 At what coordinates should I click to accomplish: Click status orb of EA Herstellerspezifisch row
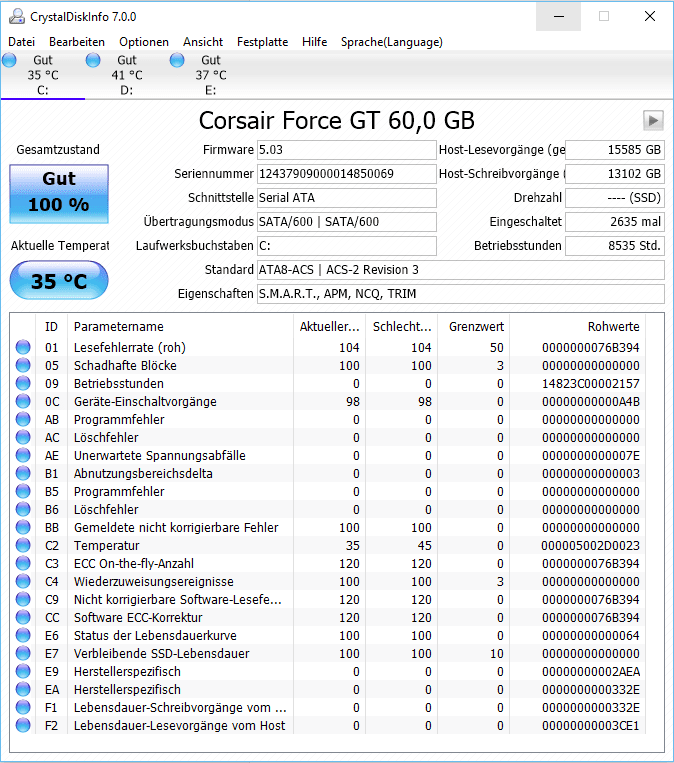[23, 690]
